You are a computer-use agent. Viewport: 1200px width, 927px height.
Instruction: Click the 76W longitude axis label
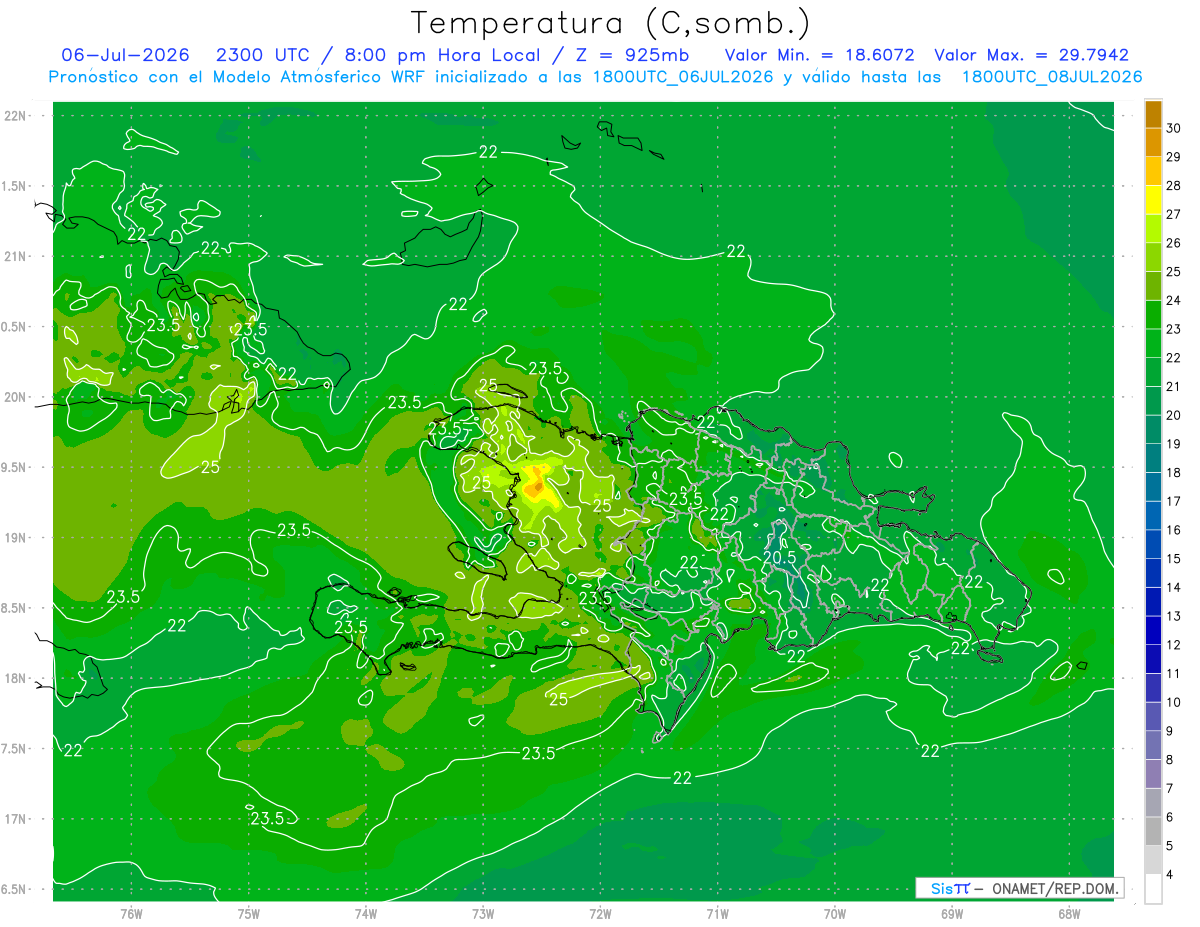131,914
